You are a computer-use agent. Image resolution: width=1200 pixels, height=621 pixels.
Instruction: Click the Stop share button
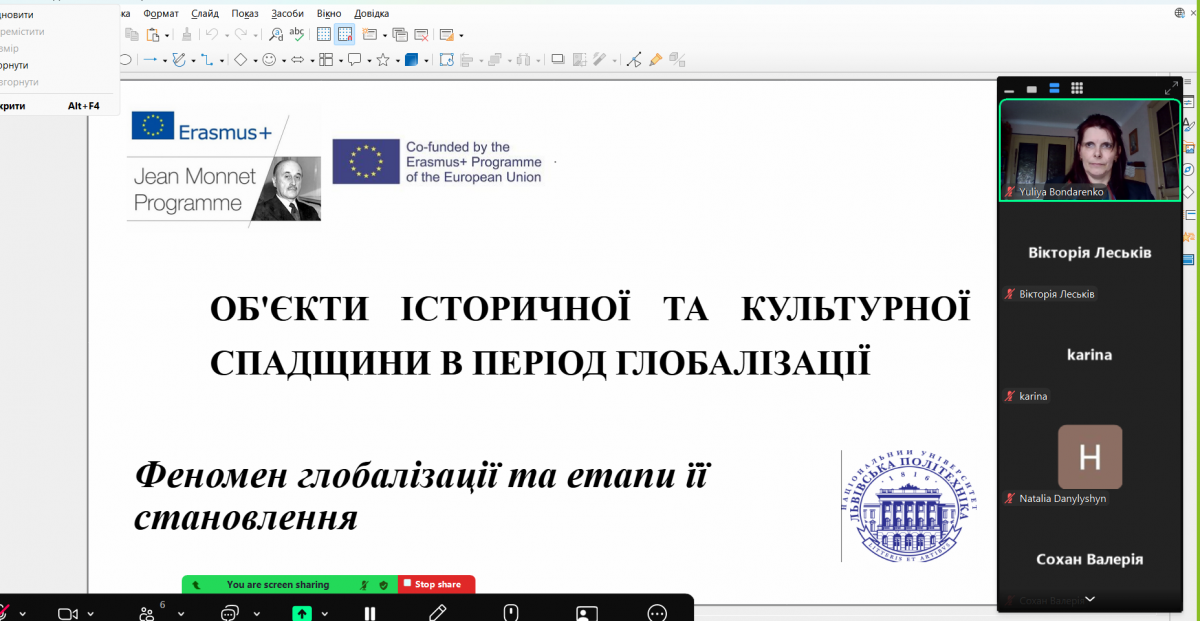point(437,584)
